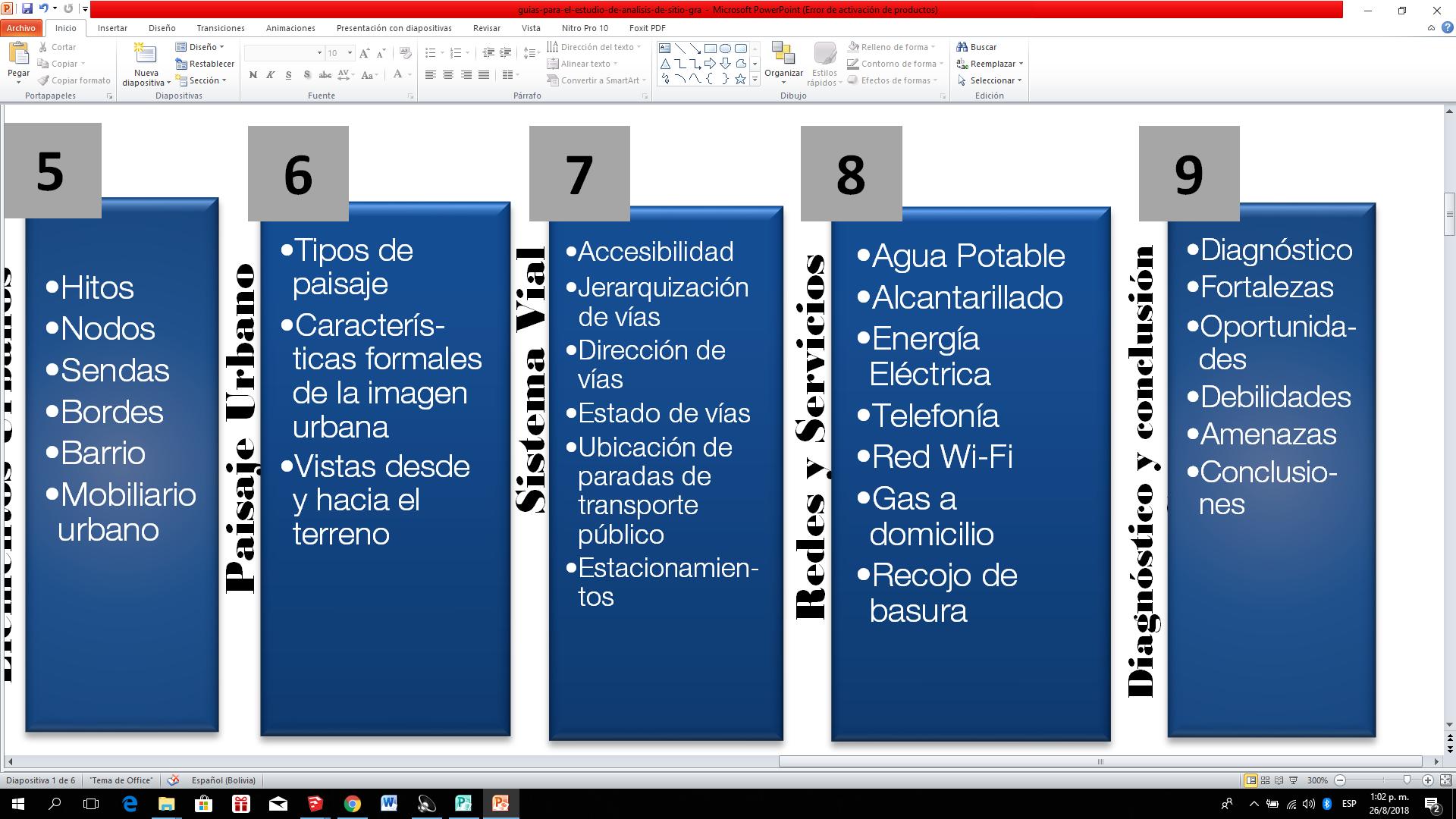The width and height of the screenshot is (1456, 819).
Task: Click the Buscar find icon
Action: 962,47
